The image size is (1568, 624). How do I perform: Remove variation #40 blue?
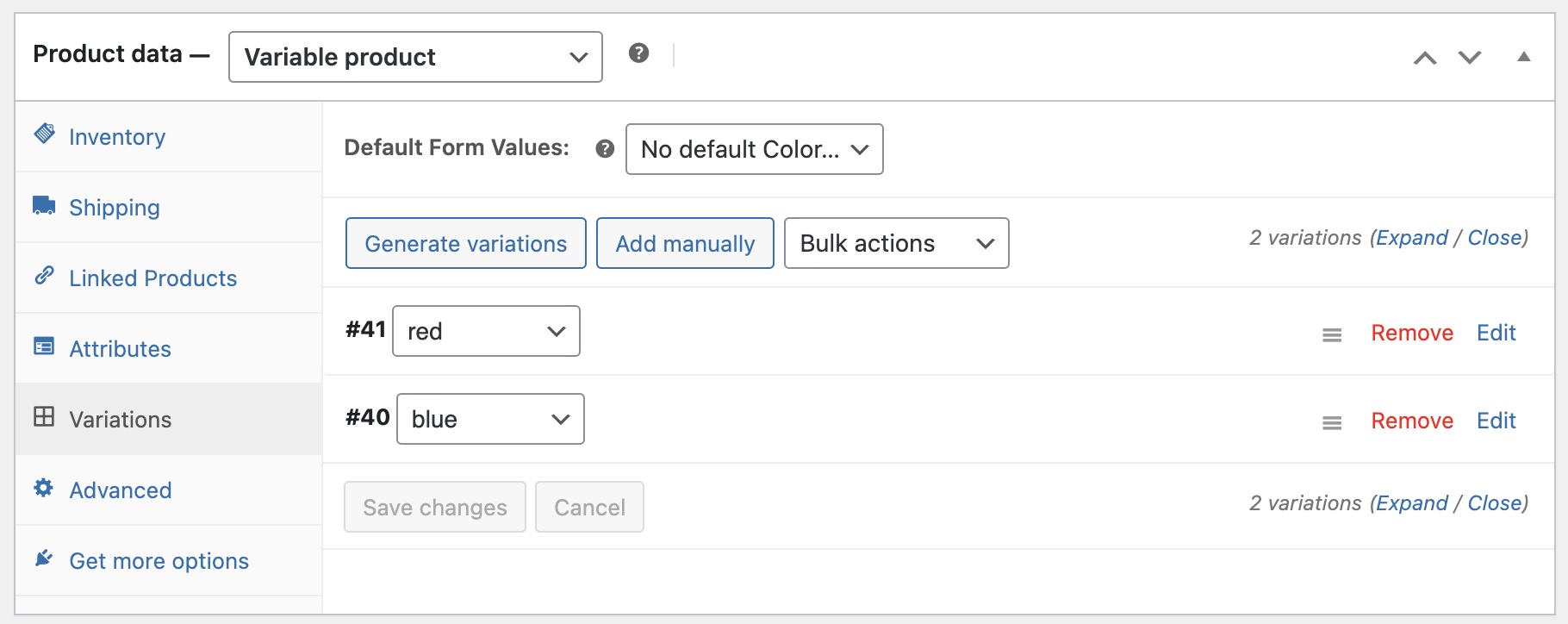click(x=1412, y=421)
